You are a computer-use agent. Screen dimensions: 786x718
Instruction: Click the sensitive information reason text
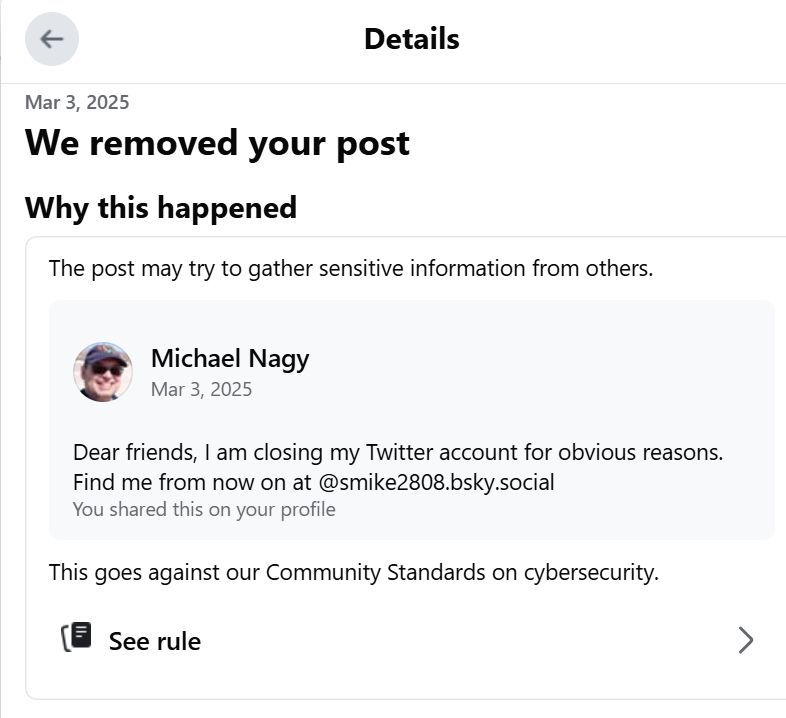pos(350,268)
